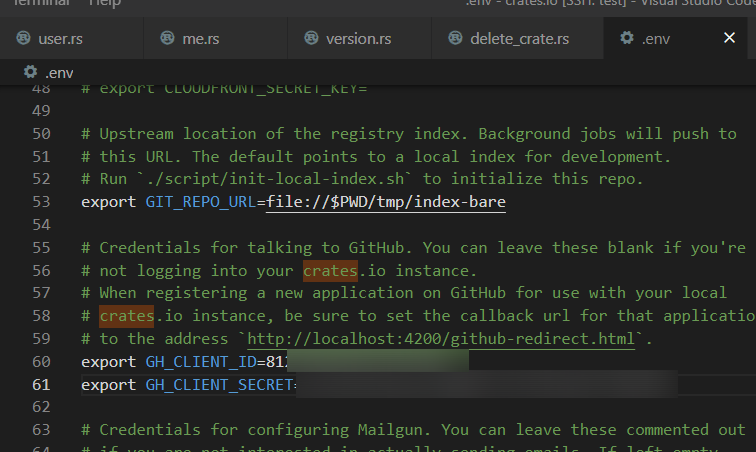Click the Rust file icon on user.rs tab
The width and height of the screenshot is (756, 452).
[21, 39]
